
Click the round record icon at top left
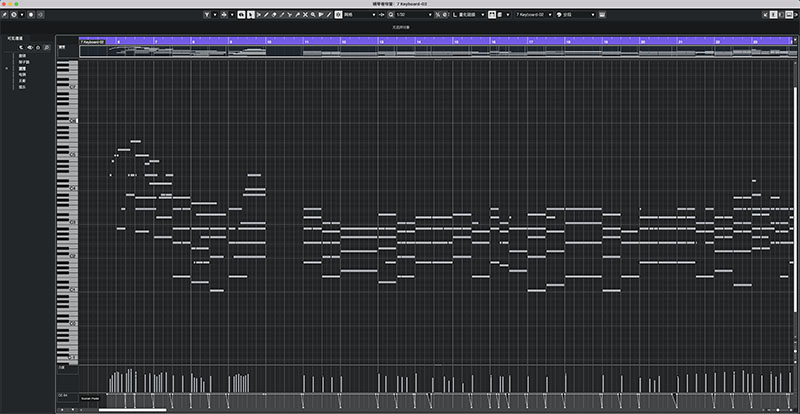(x=31, y=15)
